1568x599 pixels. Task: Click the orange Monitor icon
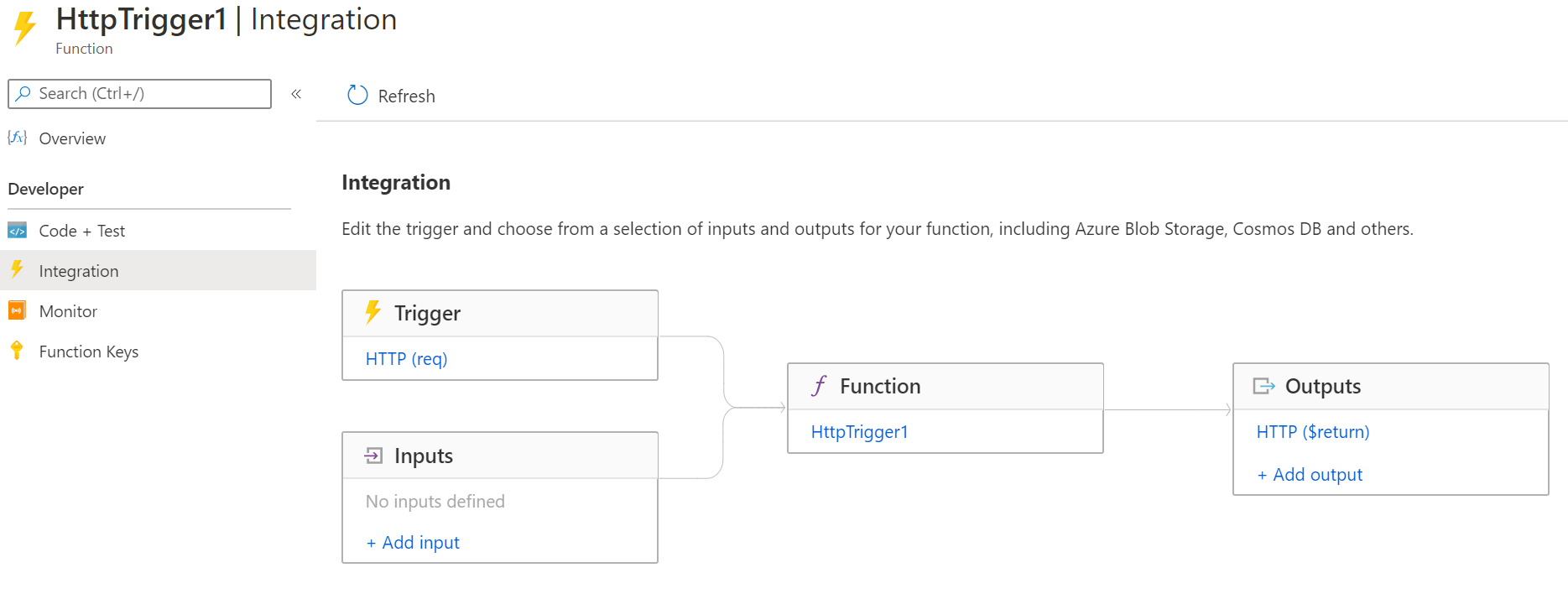coord(18,310)
